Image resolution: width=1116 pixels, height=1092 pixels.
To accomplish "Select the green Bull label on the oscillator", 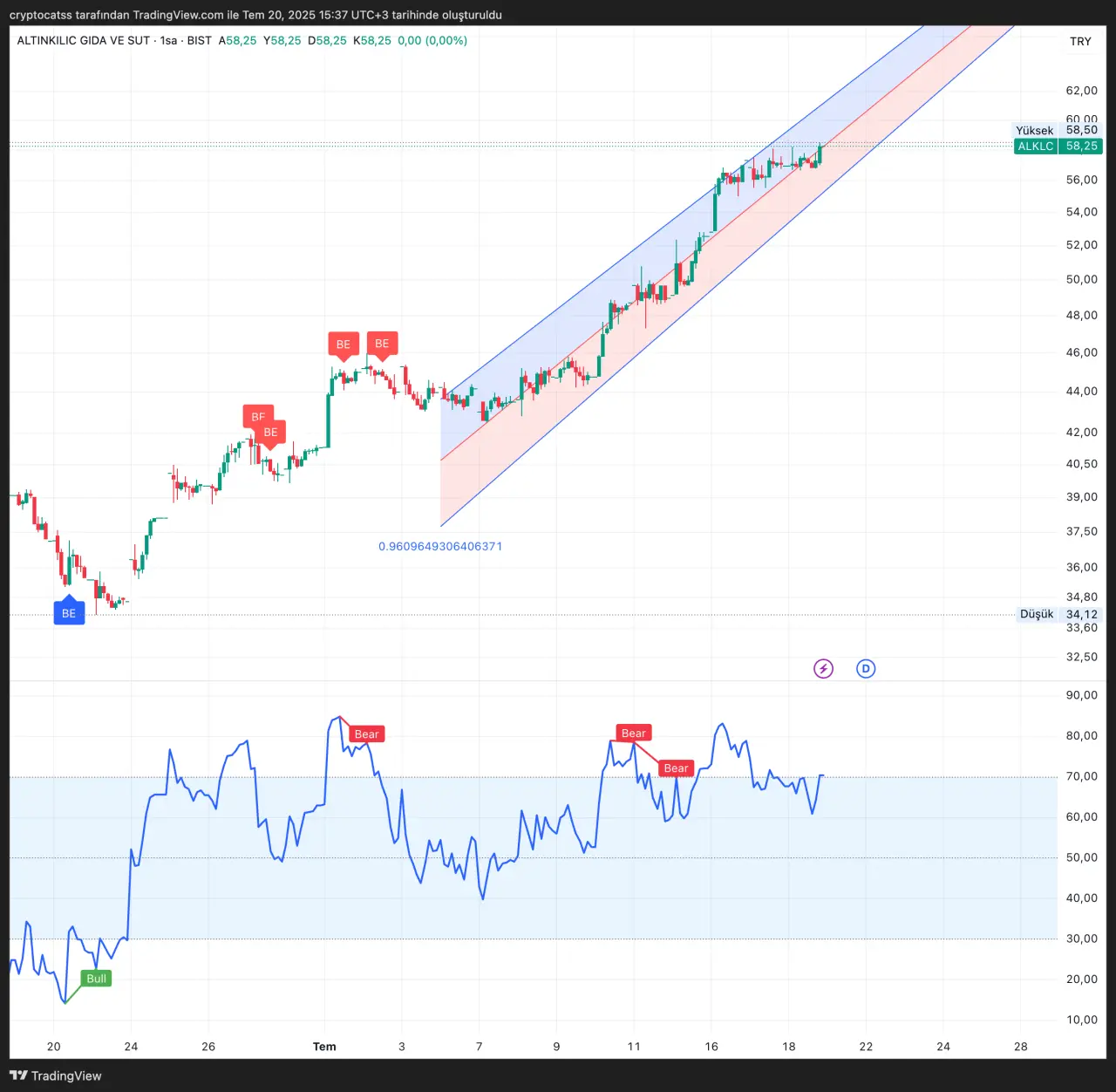I will tap(96, 979).
